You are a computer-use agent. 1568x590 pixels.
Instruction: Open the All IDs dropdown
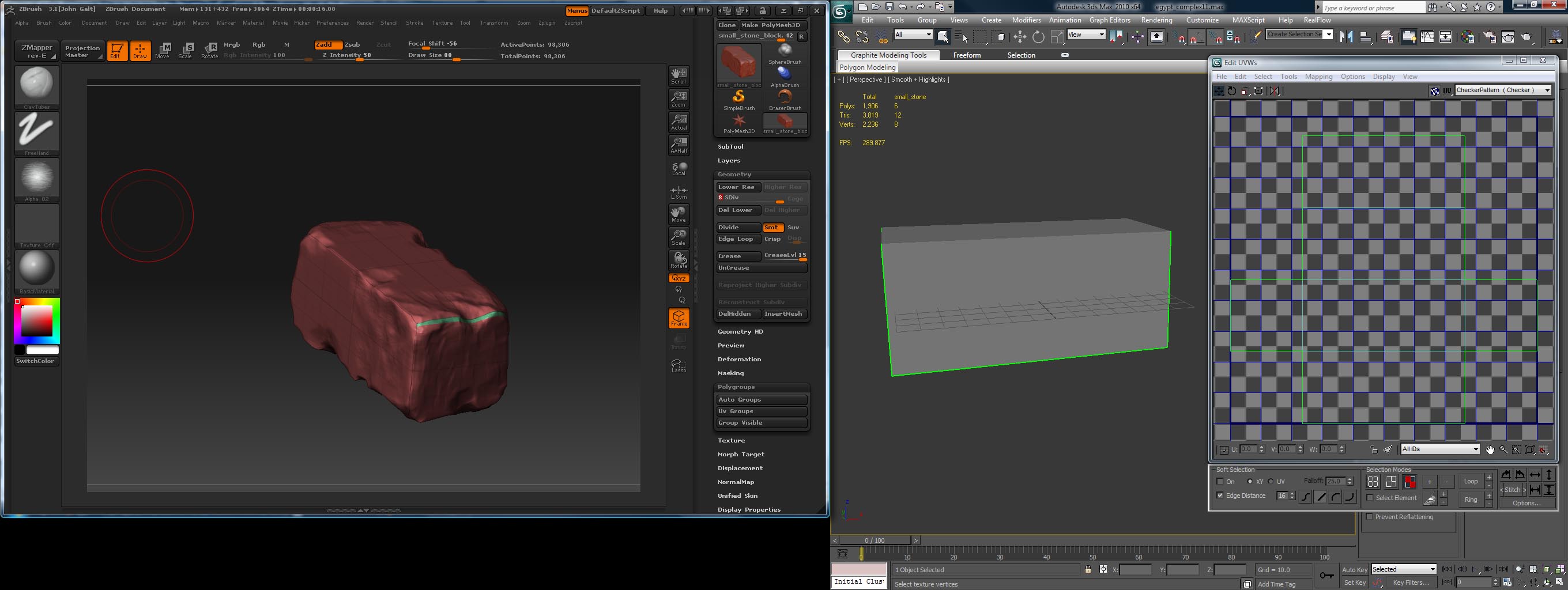[1439, 449]
